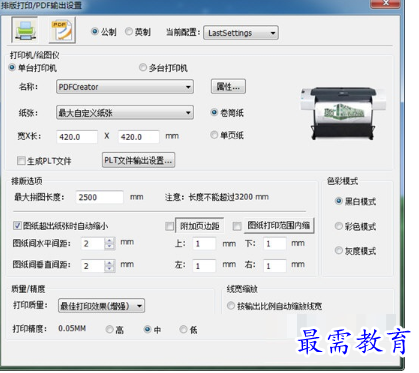Click the bottom margin 下 field

coord(275,244)
